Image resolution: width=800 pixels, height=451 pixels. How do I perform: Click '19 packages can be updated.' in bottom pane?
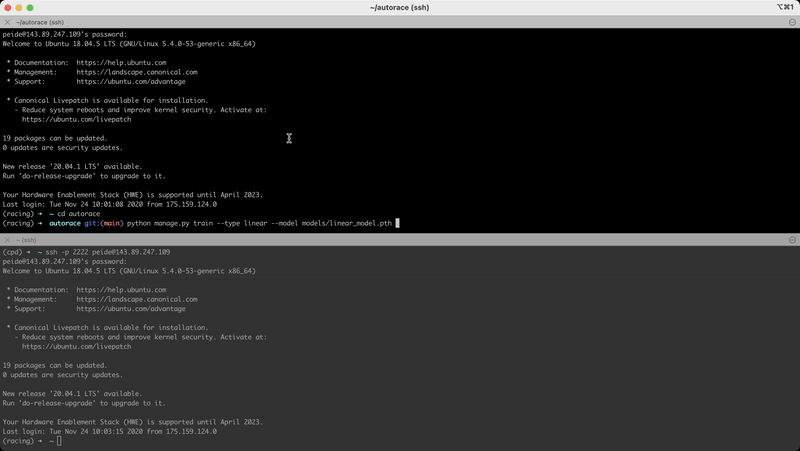point(55,365)
